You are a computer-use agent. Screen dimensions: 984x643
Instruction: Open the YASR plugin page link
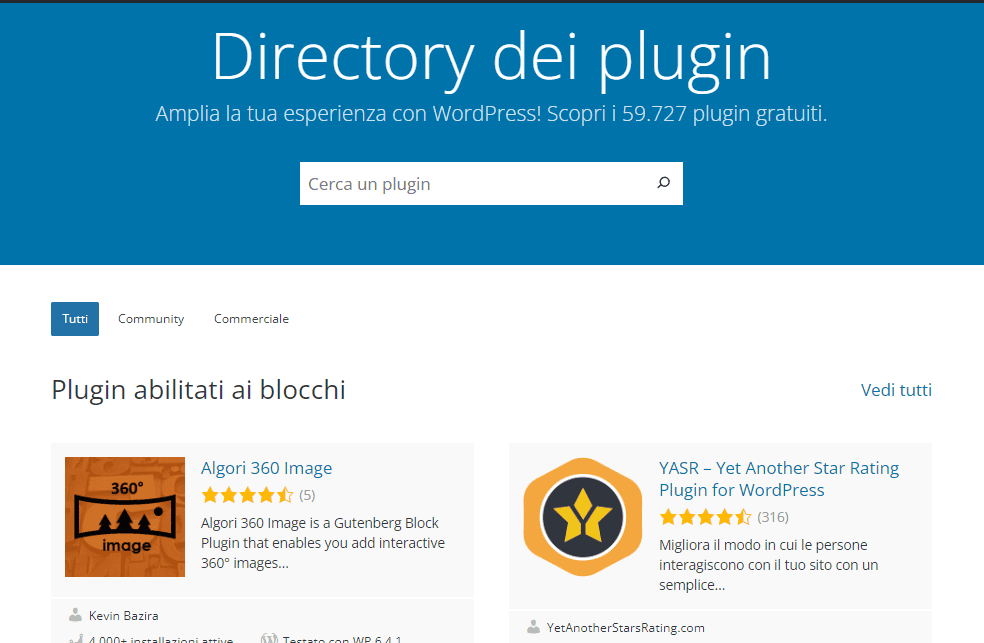(778, 467)
